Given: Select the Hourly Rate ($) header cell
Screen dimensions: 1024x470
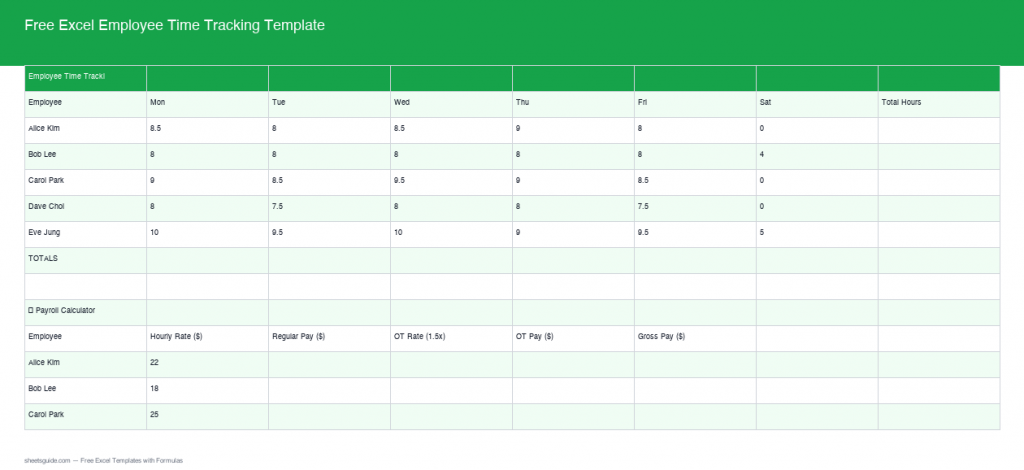Looking at the screenshot, I should click(x=207, y=337).
